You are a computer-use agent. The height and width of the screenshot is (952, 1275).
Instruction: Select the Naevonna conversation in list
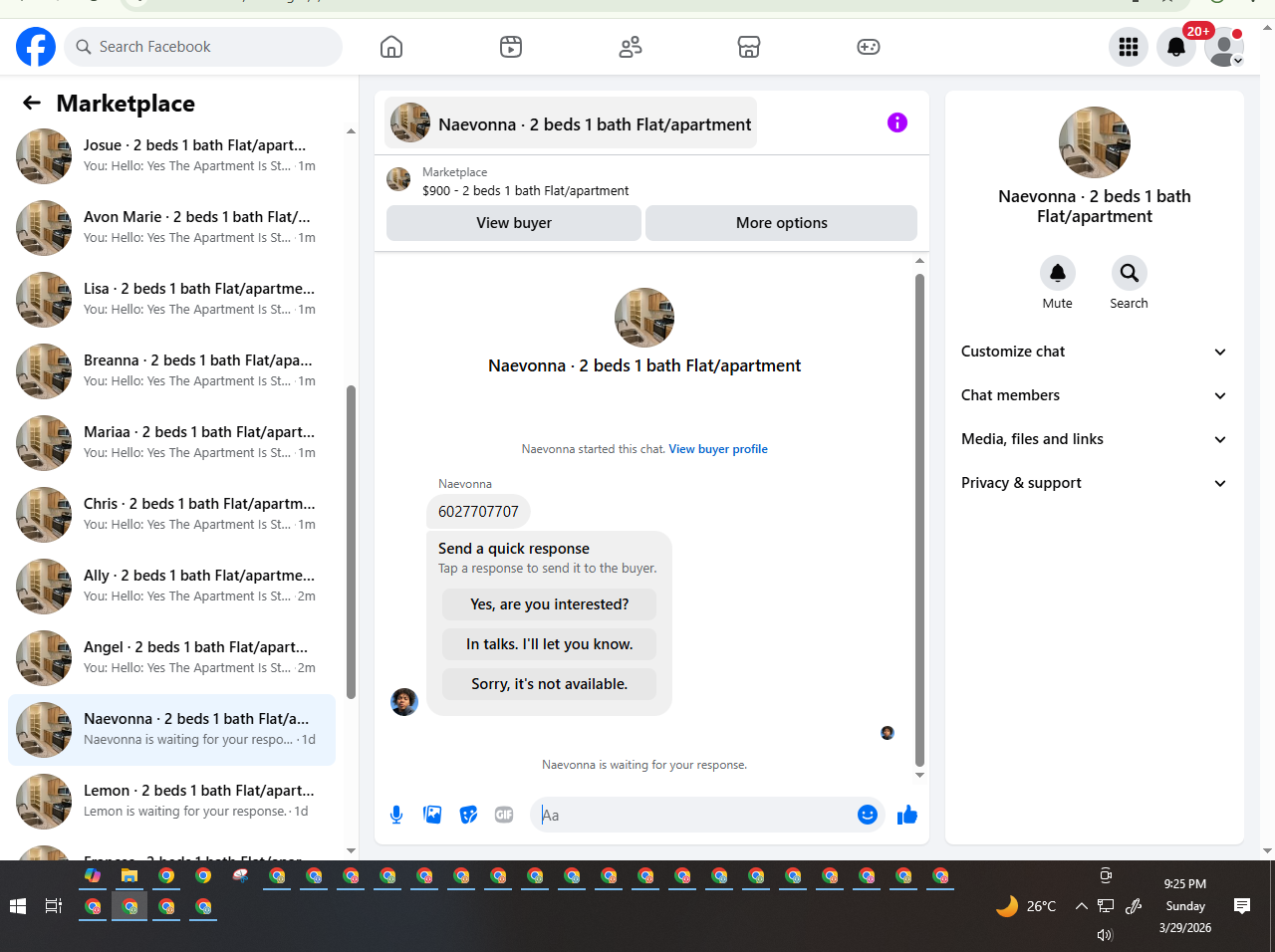[171, 730]
